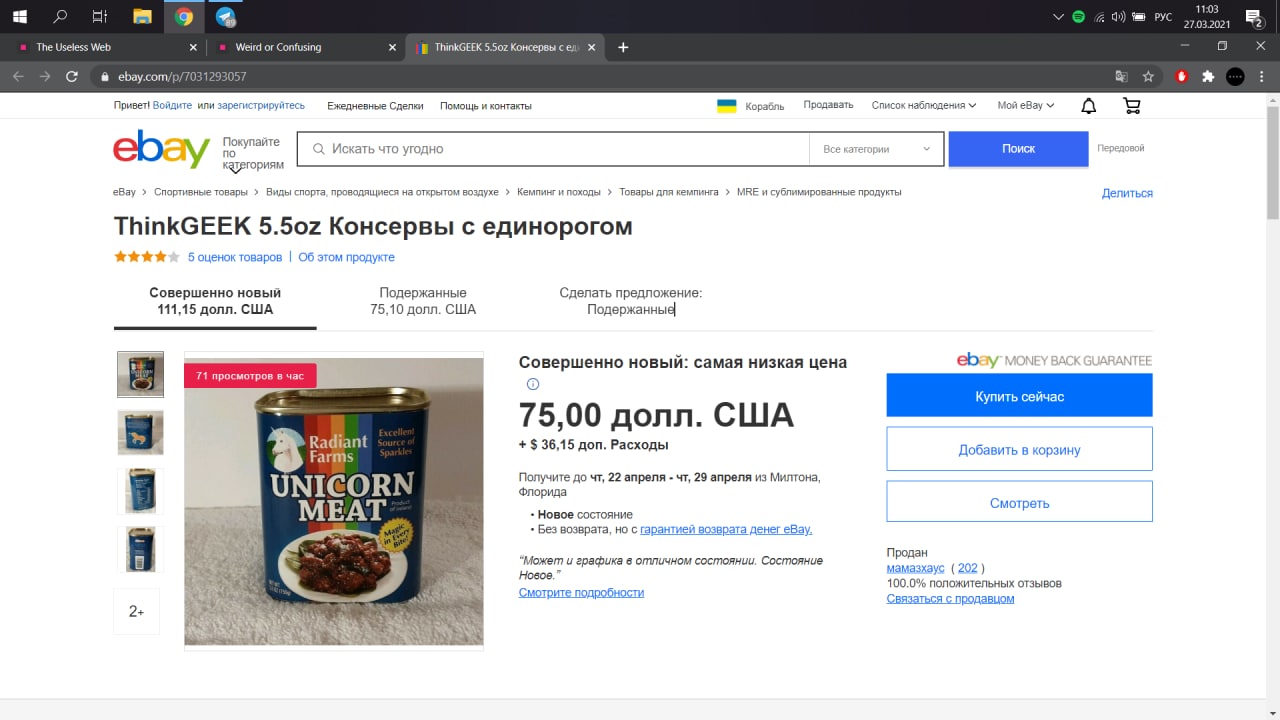
Task: Open the Windows Start menu
Action: (20, 16)
